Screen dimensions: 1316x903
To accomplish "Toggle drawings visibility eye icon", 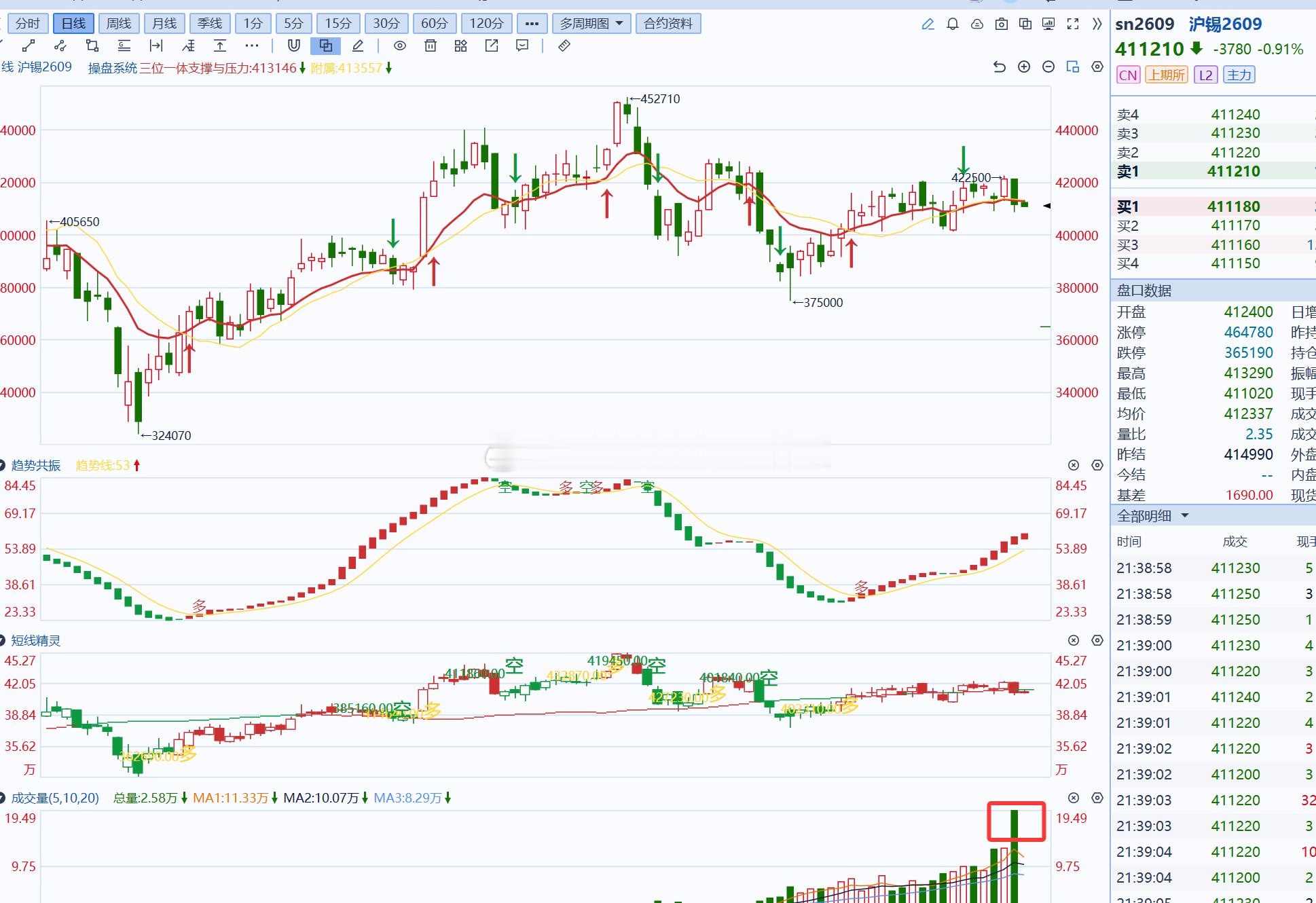I will 400,46.
